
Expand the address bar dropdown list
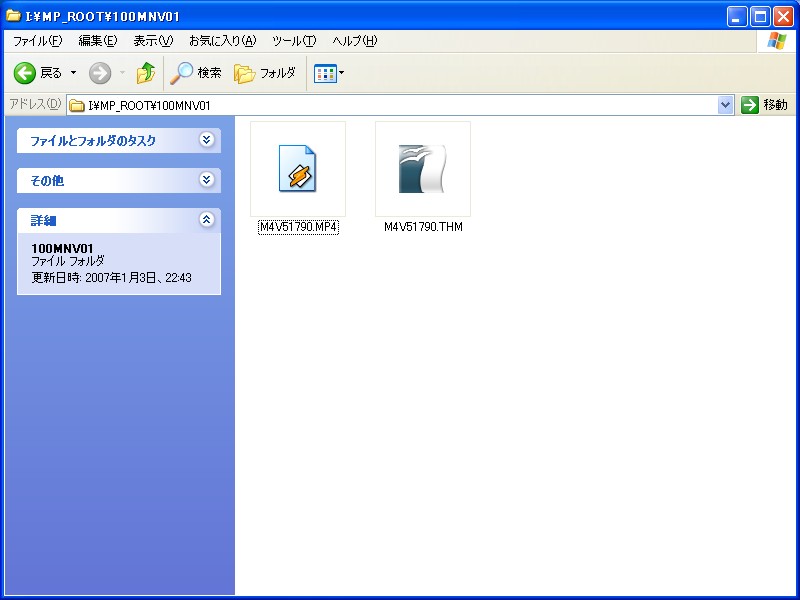pos(725,105)
